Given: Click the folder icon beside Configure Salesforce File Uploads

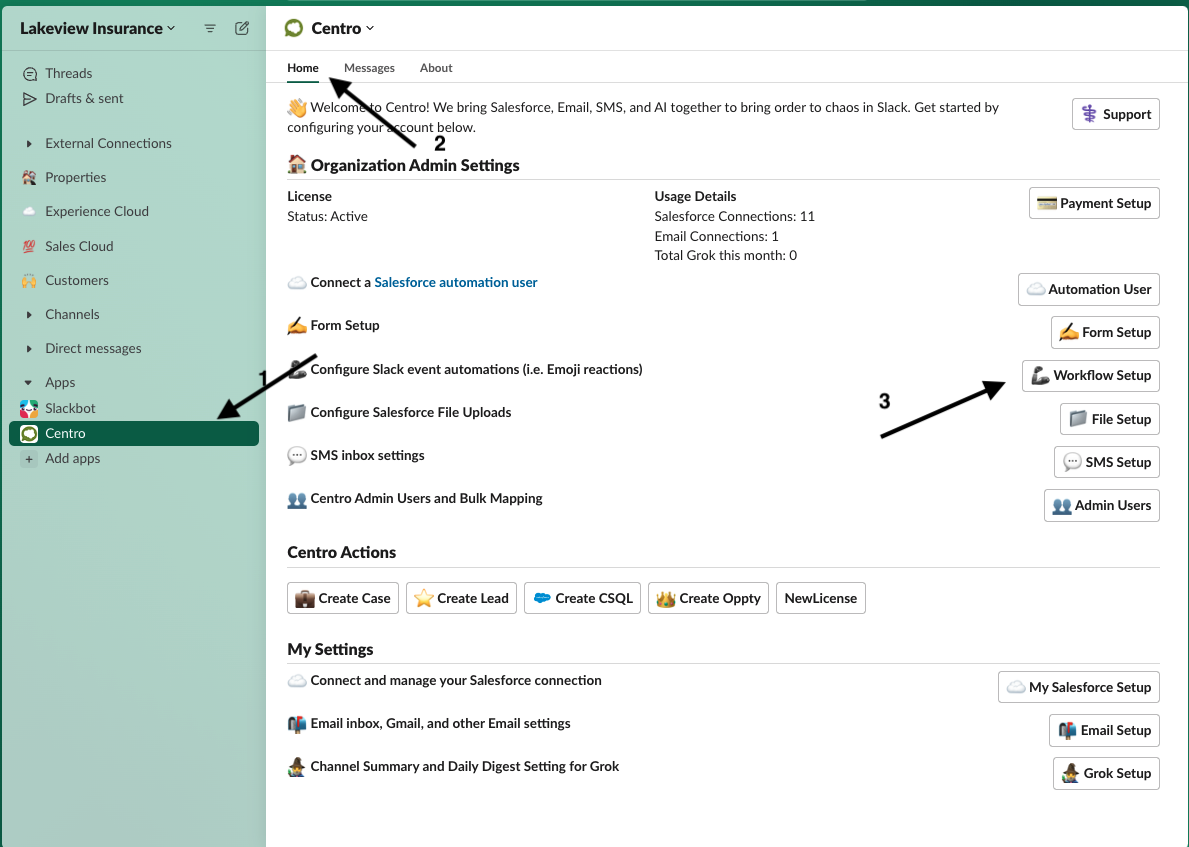Looking at the screenshot, I should (x=296, y=413).
